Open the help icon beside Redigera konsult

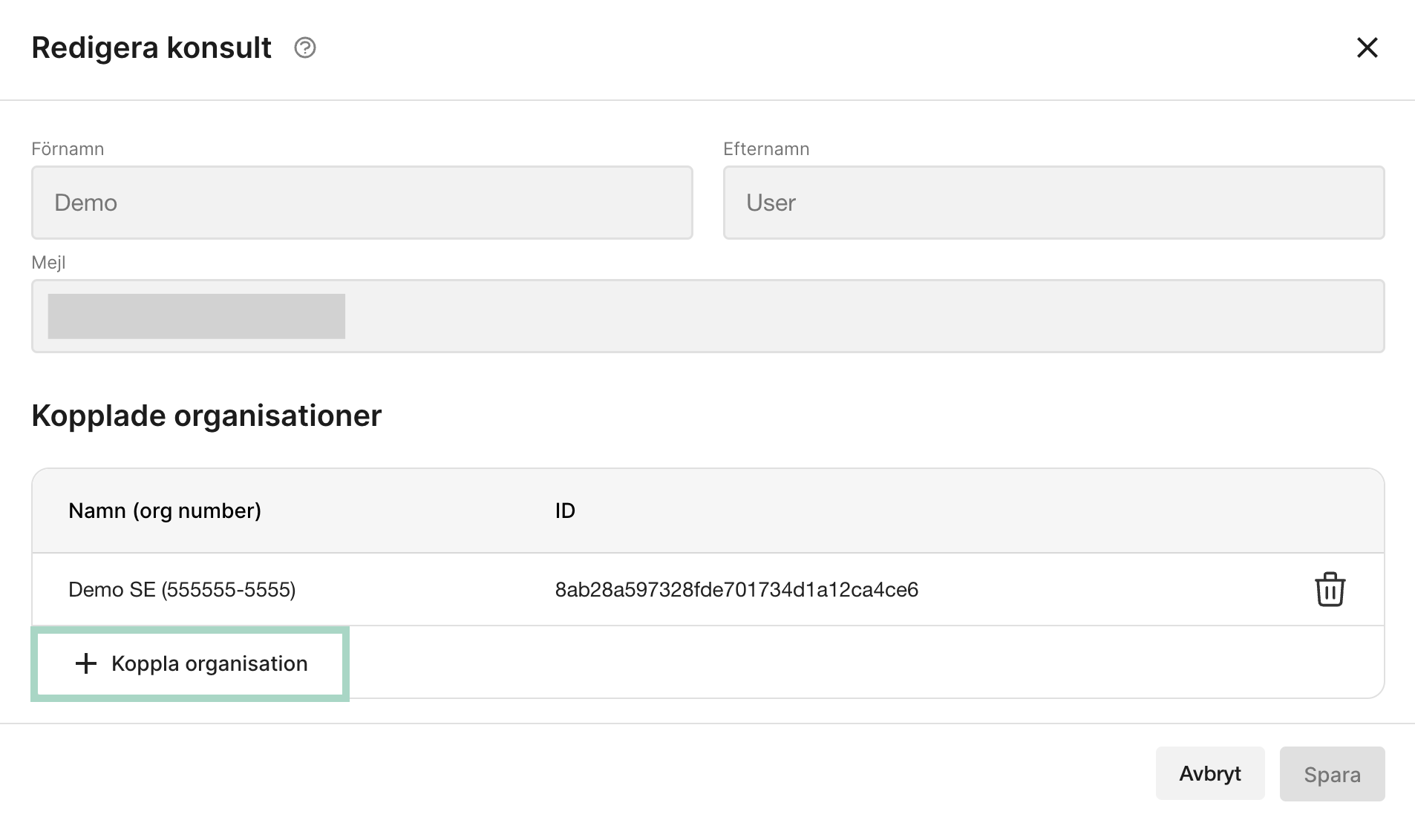[x=305, y=48]
